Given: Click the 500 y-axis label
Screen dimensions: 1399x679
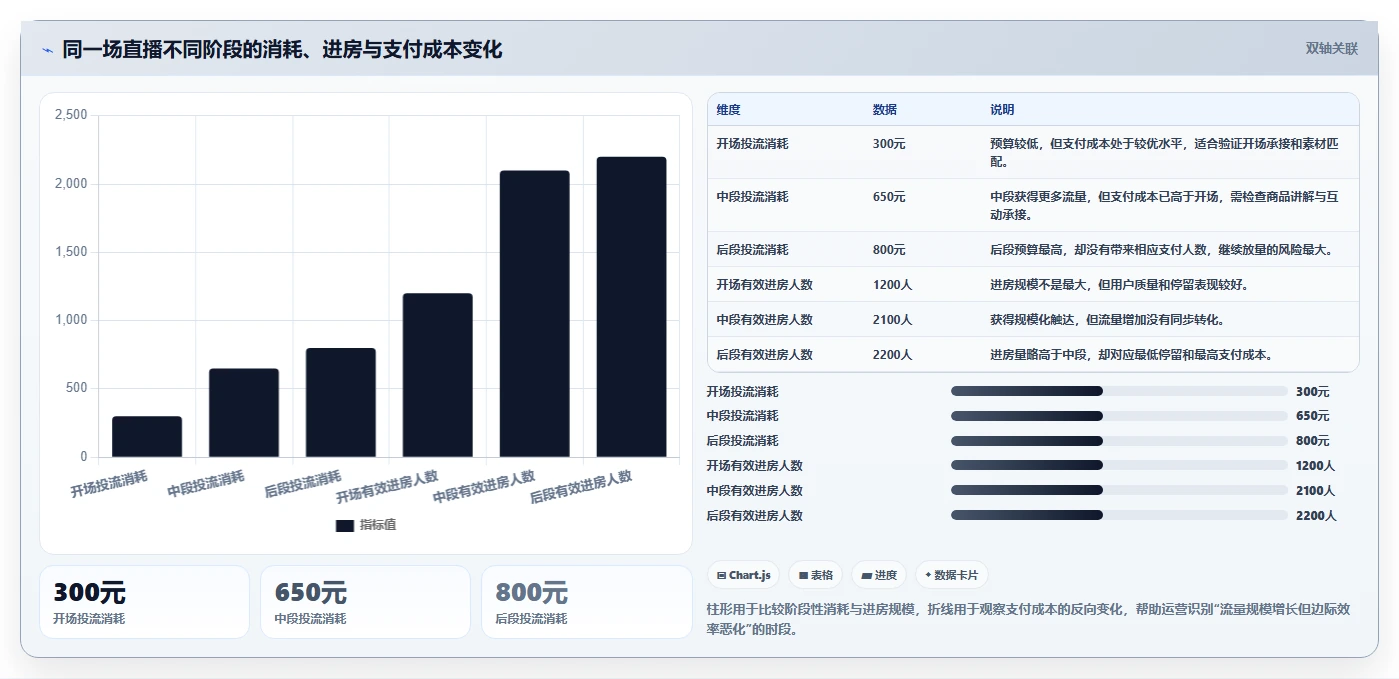Looking at the screenshot, I should click(77, 388).
